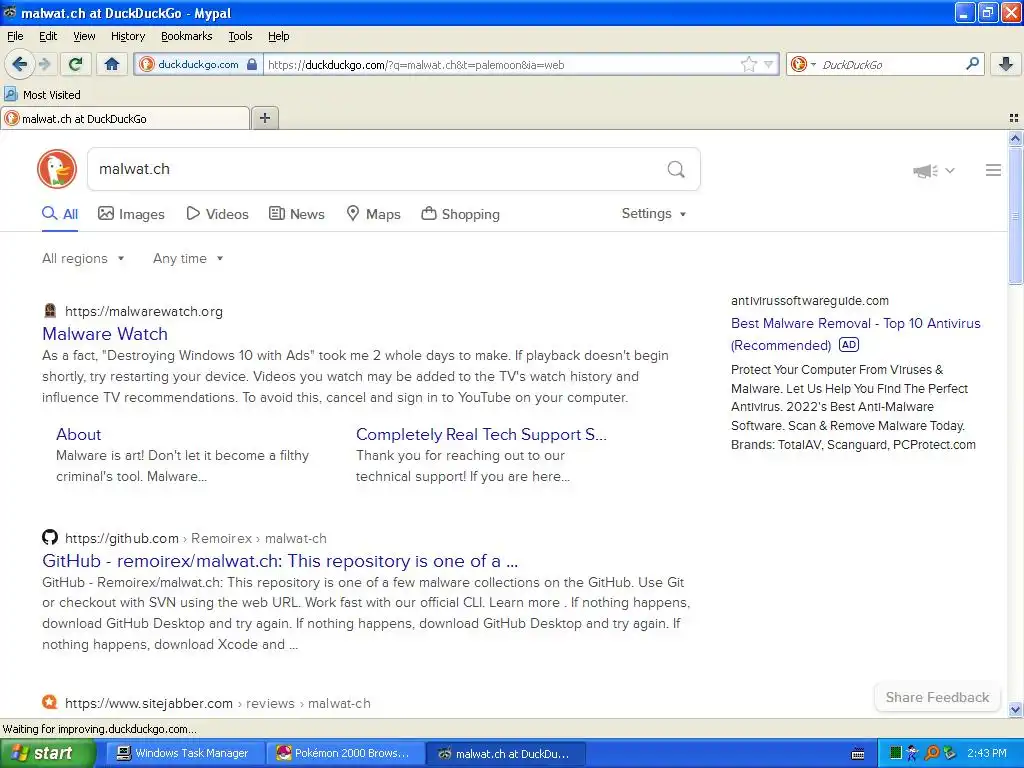Open the File menu

click(x=15, y=36)
